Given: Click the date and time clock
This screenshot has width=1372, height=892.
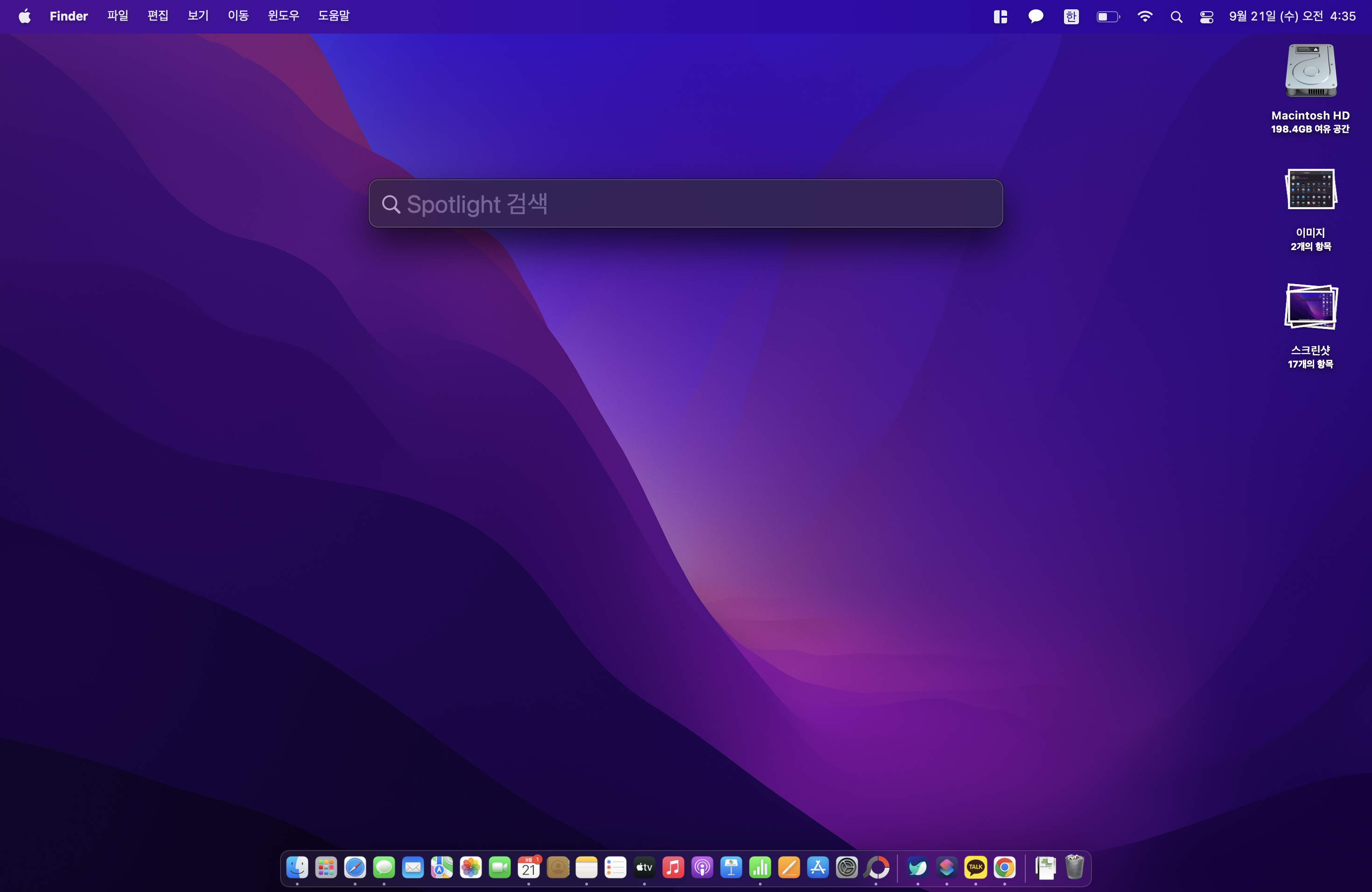Looking at the screenshot, I should click(1292, 16).
